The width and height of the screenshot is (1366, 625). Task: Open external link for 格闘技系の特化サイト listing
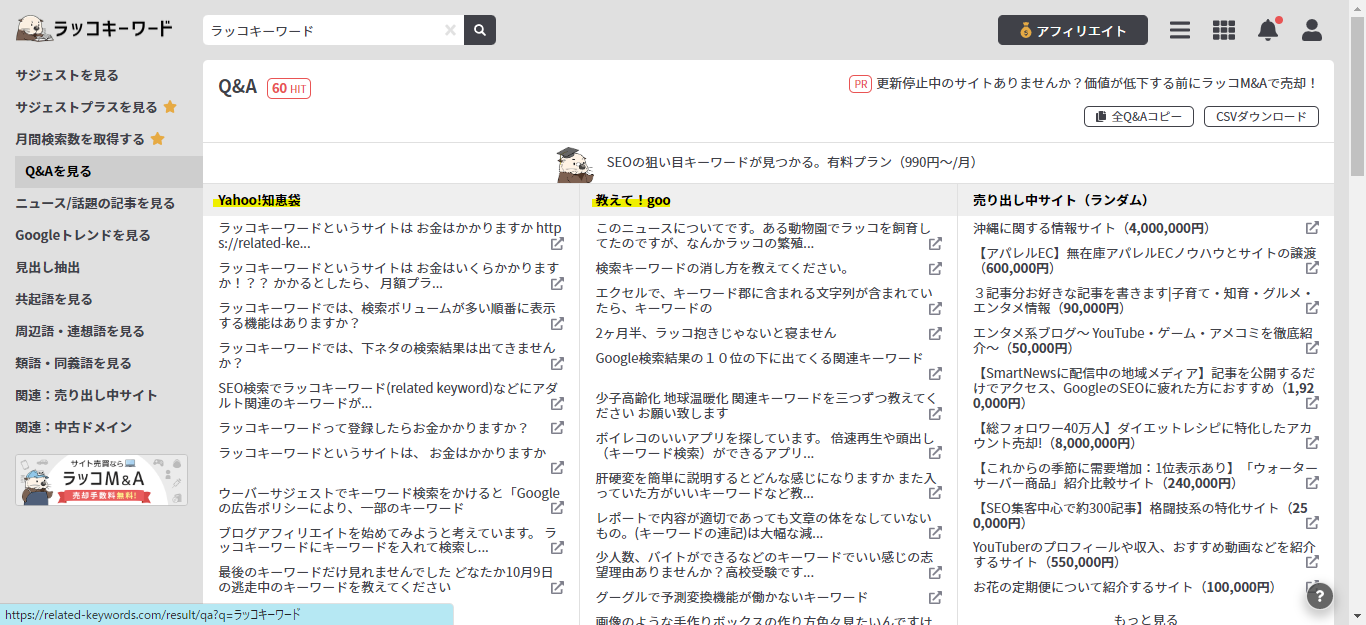[1312, 522]
